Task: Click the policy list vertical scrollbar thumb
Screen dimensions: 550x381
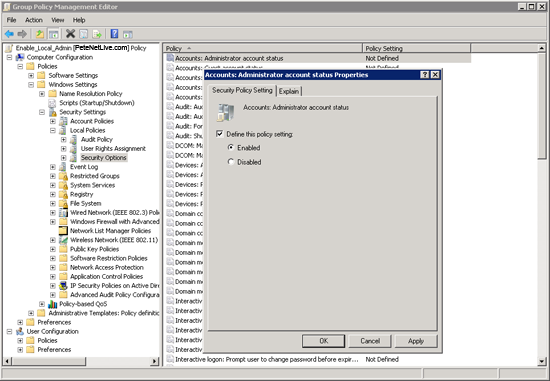Action: pos(542,105)
